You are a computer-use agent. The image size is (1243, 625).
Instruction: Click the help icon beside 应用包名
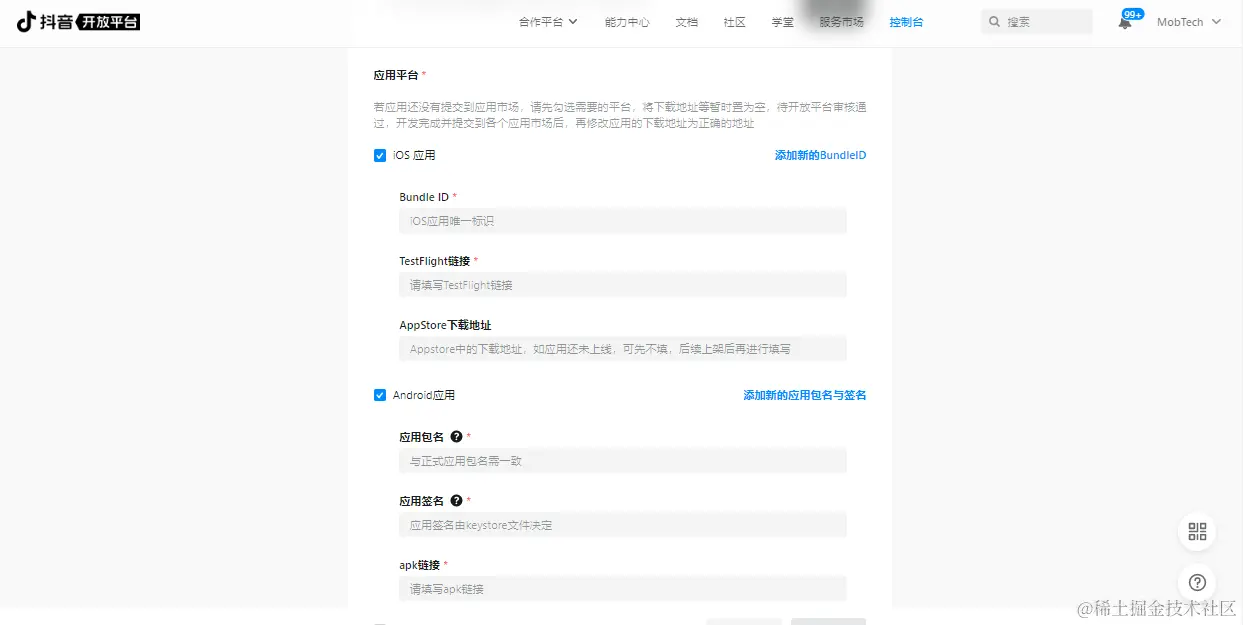456,436
